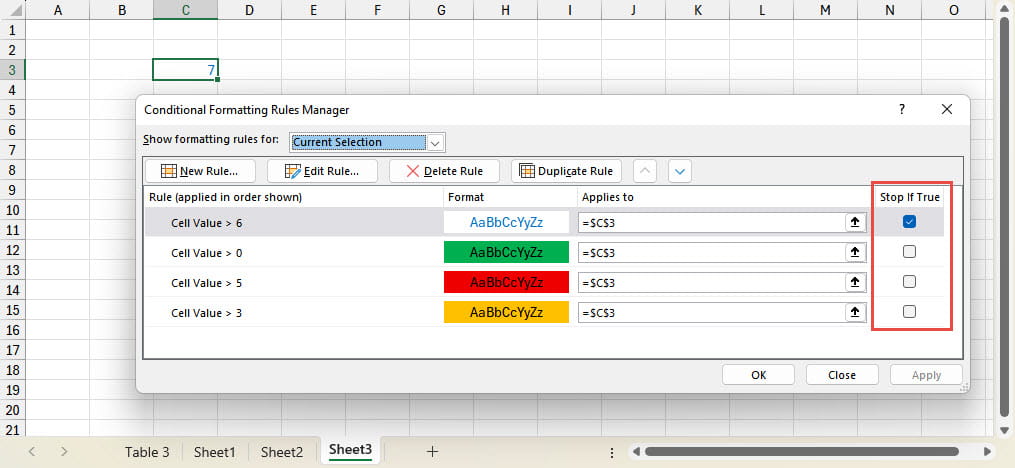Click the New Rule button
The height and width of the screenshot is (468, 1015).
pos(200,171)
